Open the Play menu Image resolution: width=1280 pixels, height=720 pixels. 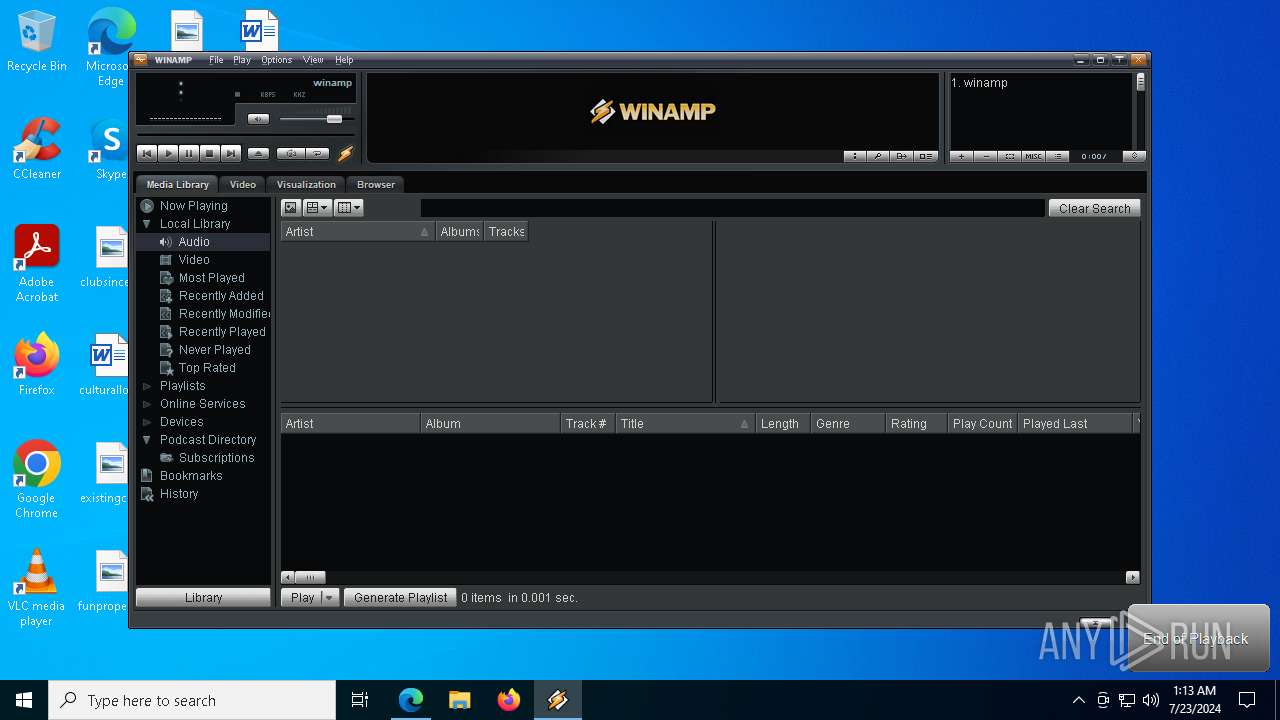click(242, 60)
